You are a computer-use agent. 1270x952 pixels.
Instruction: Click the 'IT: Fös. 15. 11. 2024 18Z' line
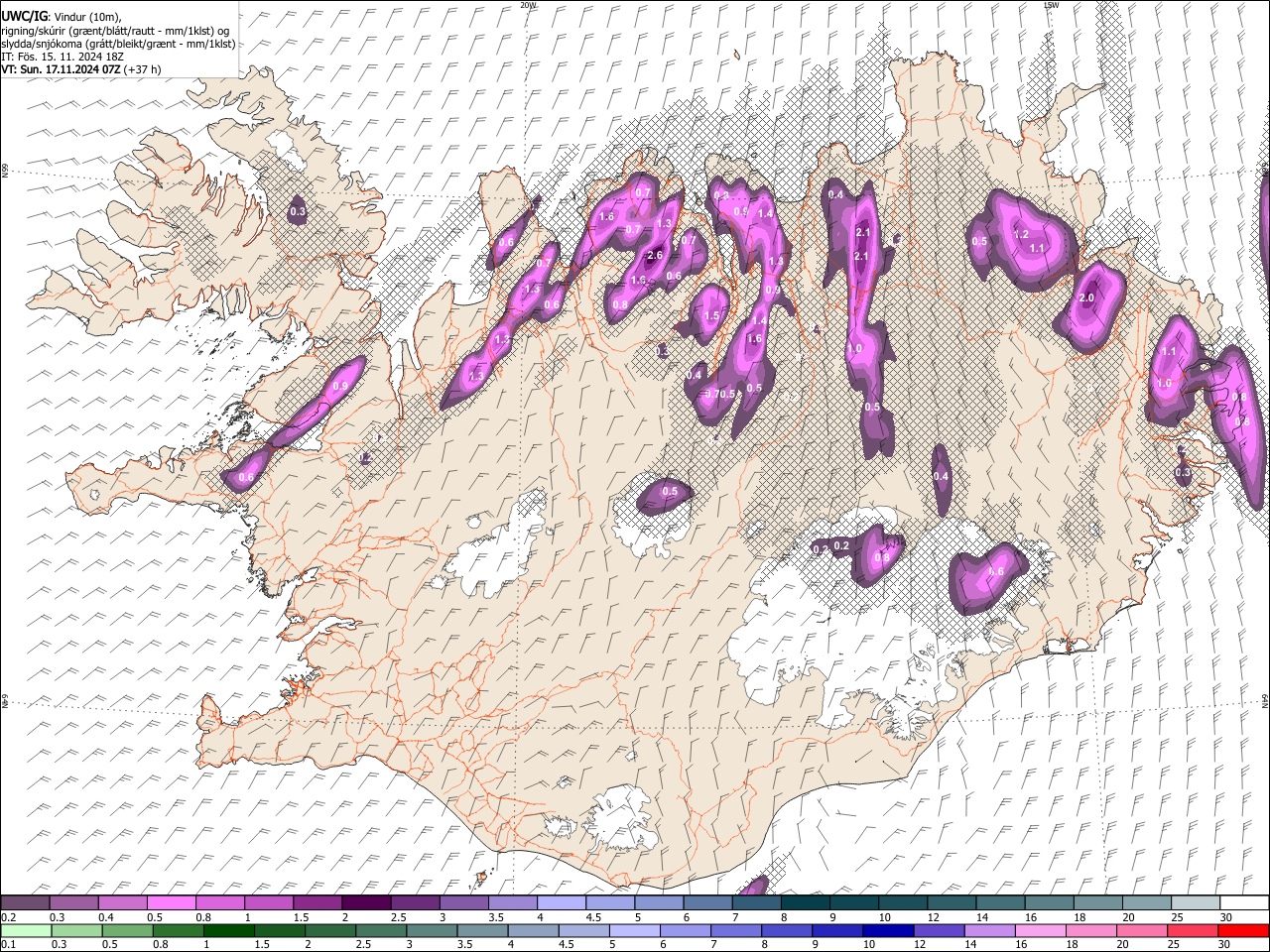[x=63, y=57]
